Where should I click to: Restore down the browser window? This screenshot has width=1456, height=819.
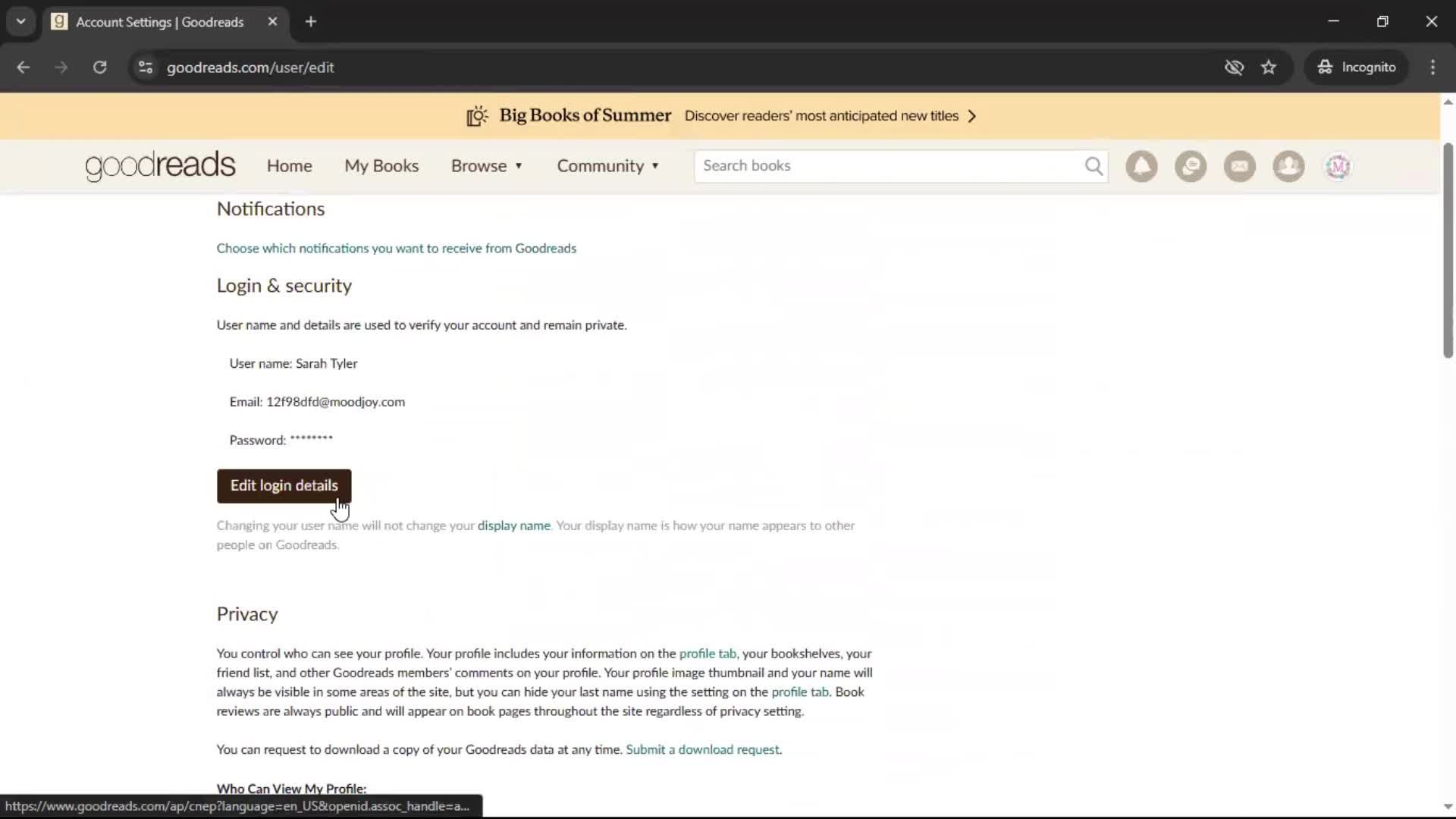click(x=1382, y=22)
